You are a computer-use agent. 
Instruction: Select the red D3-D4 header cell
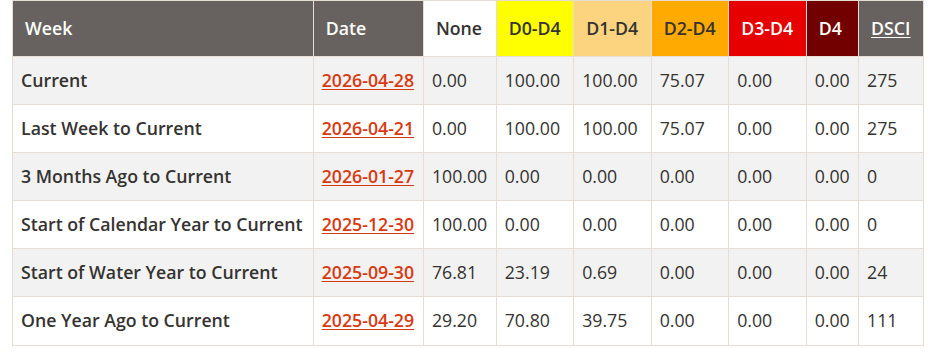click(x=768, y=29)
